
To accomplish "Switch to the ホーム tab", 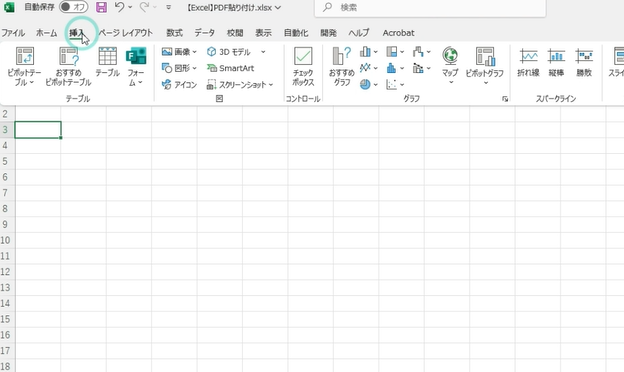I will [x=47, y=33].
